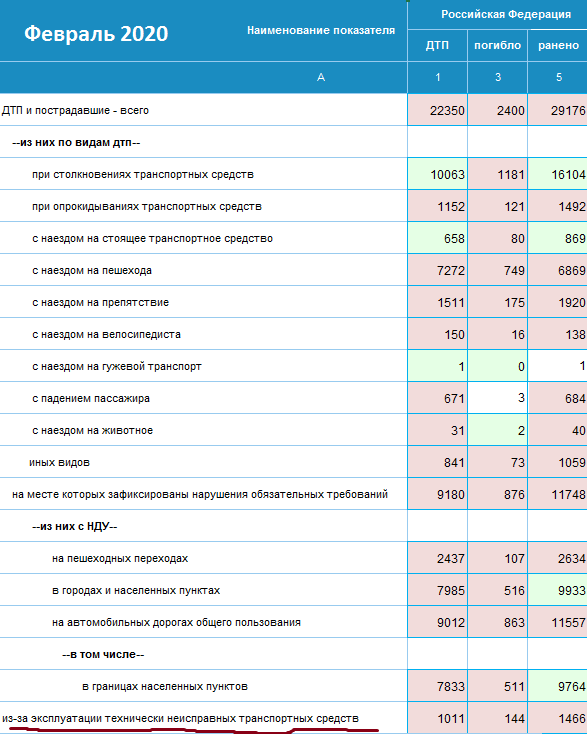This screenshot has width=587, height=734.
Task: Select '--в том числе--' row
Action: click(x=103, y=654)
